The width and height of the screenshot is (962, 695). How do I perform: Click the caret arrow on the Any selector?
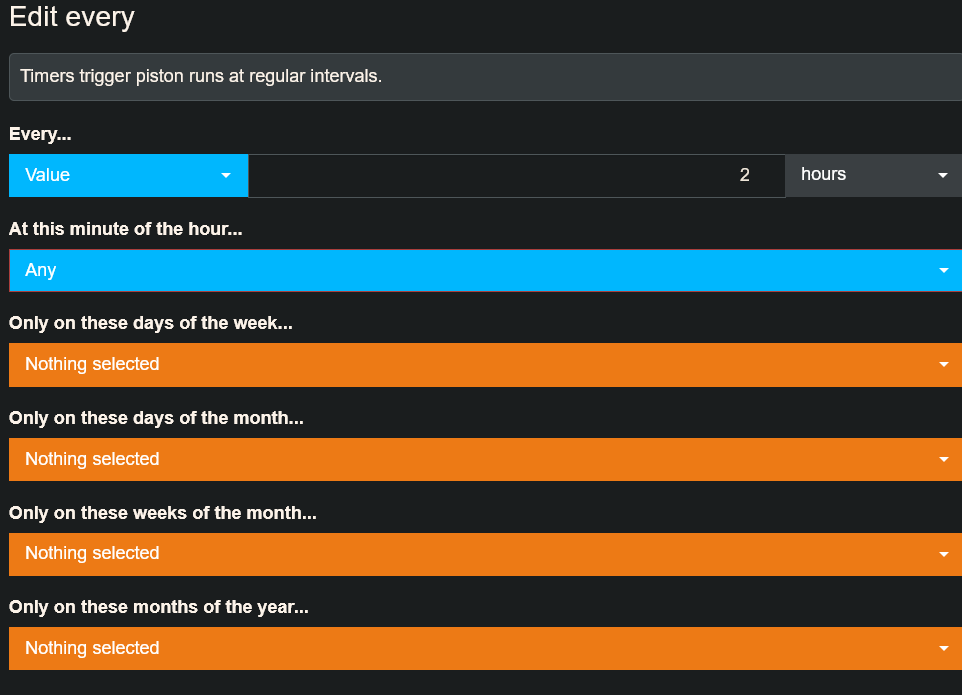(944, 271)
